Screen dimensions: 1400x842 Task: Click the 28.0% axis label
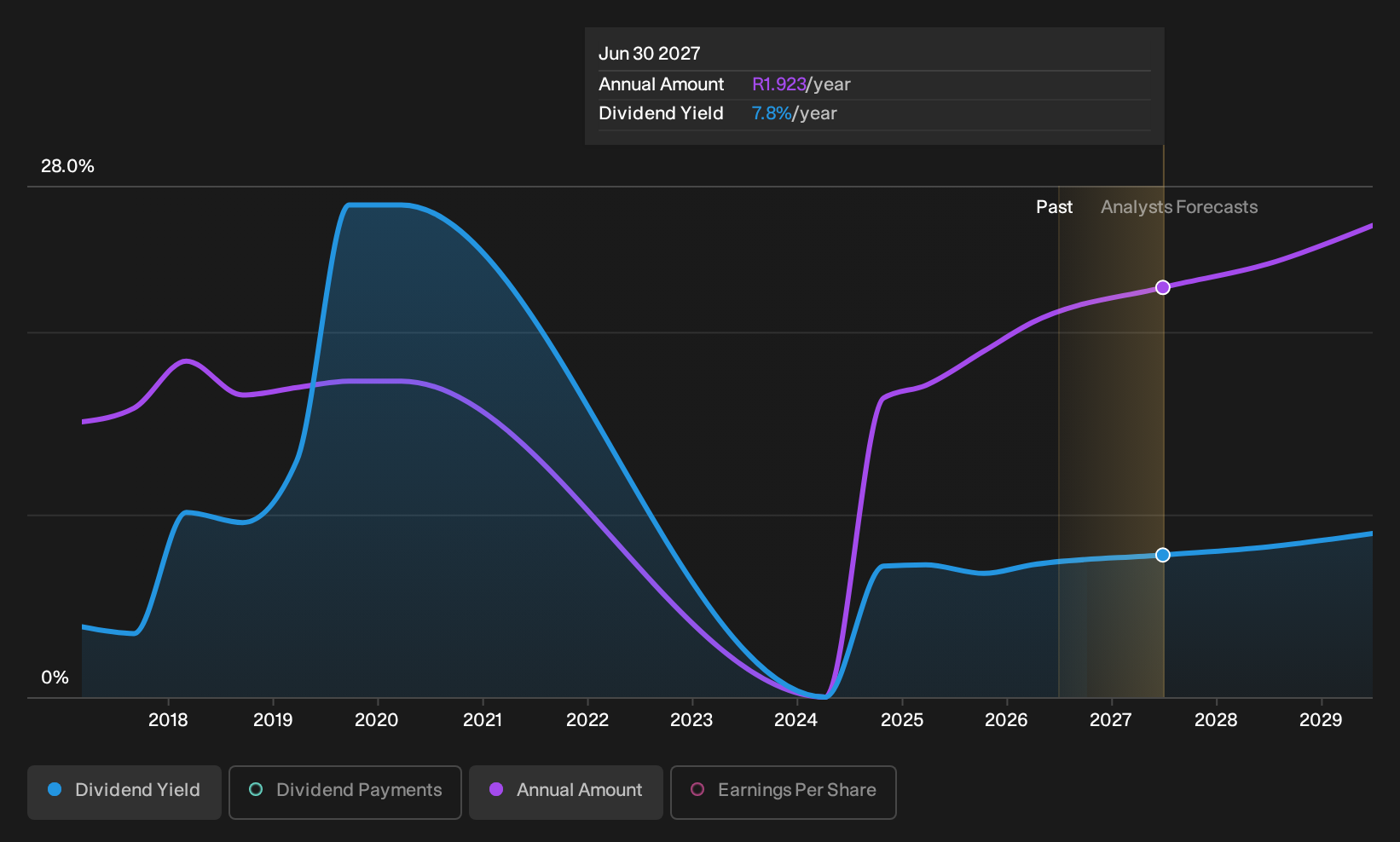[x=67, y=166]
